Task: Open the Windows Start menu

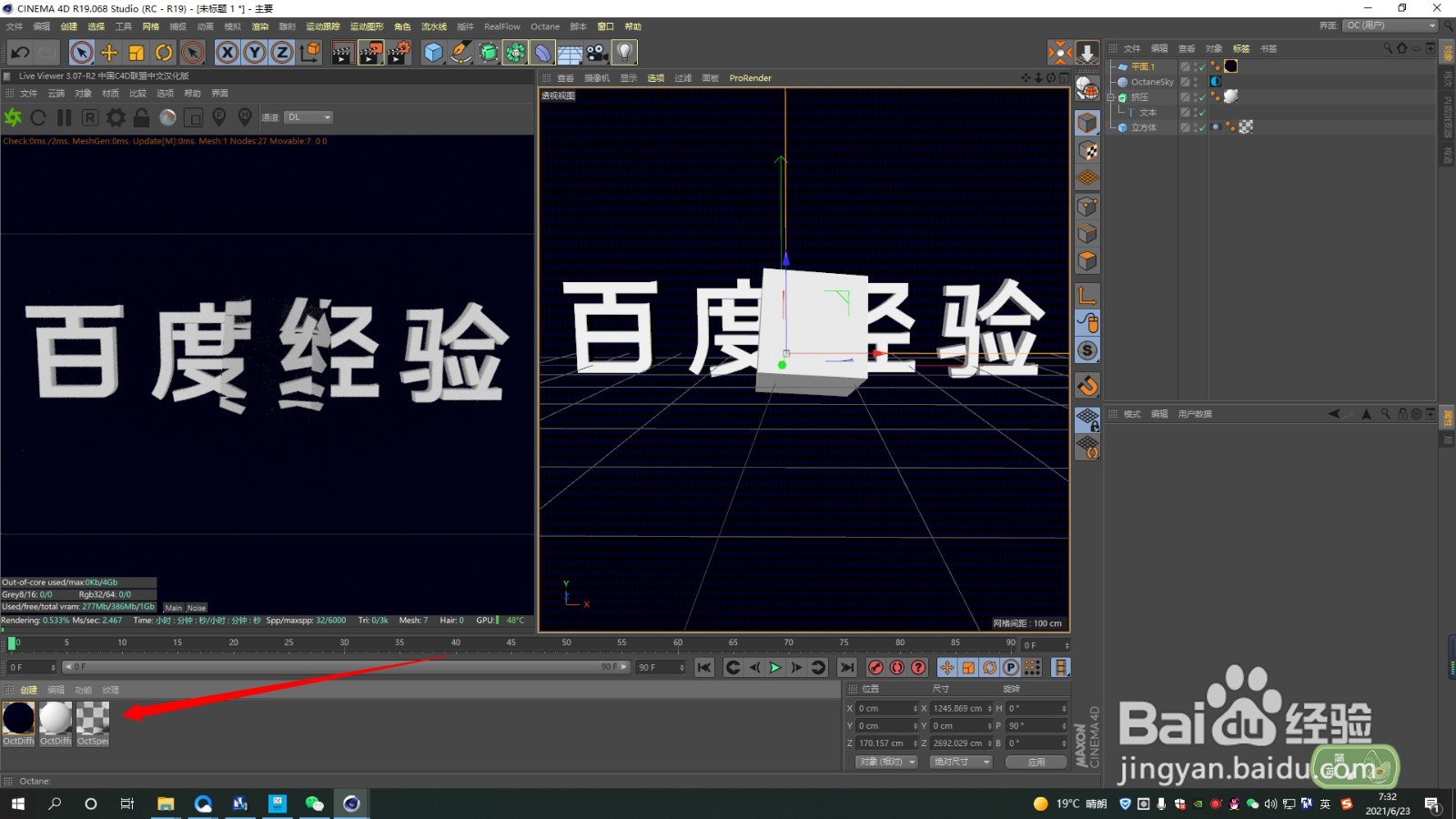Action: [18, 804]
